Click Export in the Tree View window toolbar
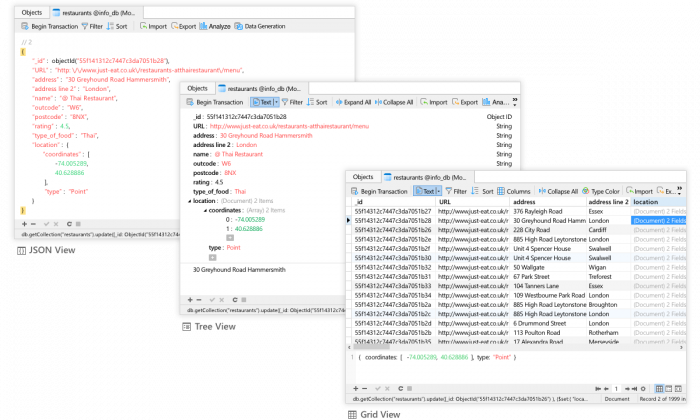The image size is (700, 420). [465, 102]
